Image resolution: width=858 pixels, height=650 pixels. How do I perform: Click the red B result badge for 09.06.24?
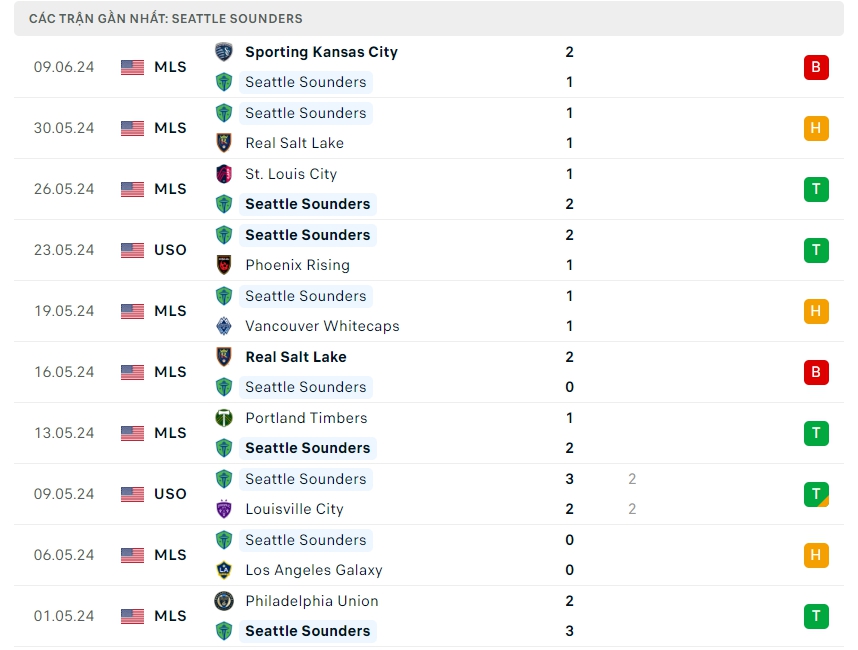[x=816, y=67]
